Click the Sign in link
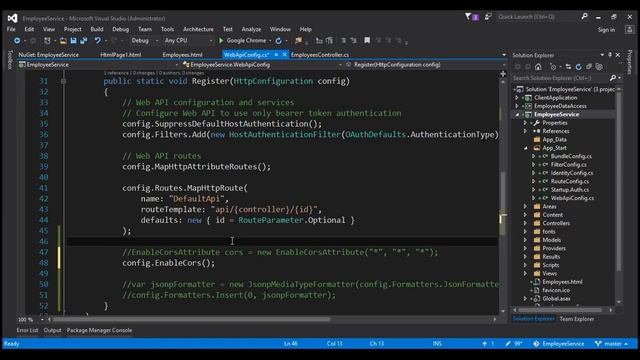This screenshot has height=360, width=640. pos(606,30)
